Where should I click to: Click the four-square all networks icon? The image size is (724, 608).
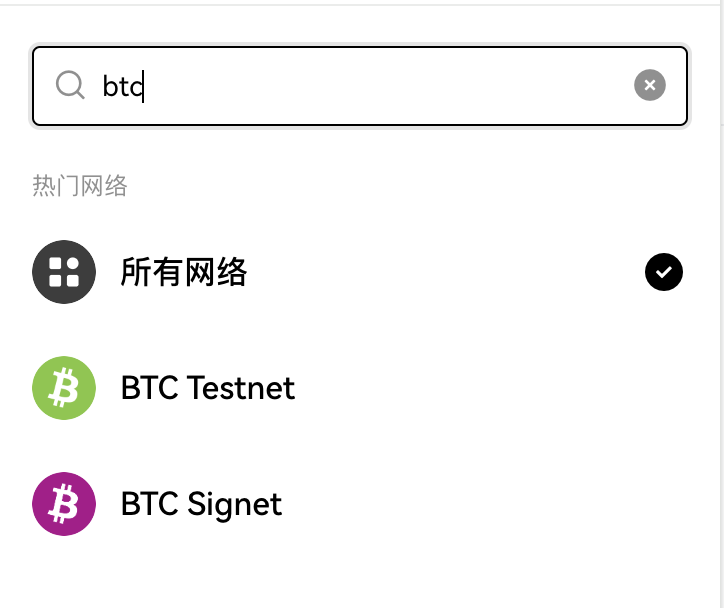(x=64, y=272)
